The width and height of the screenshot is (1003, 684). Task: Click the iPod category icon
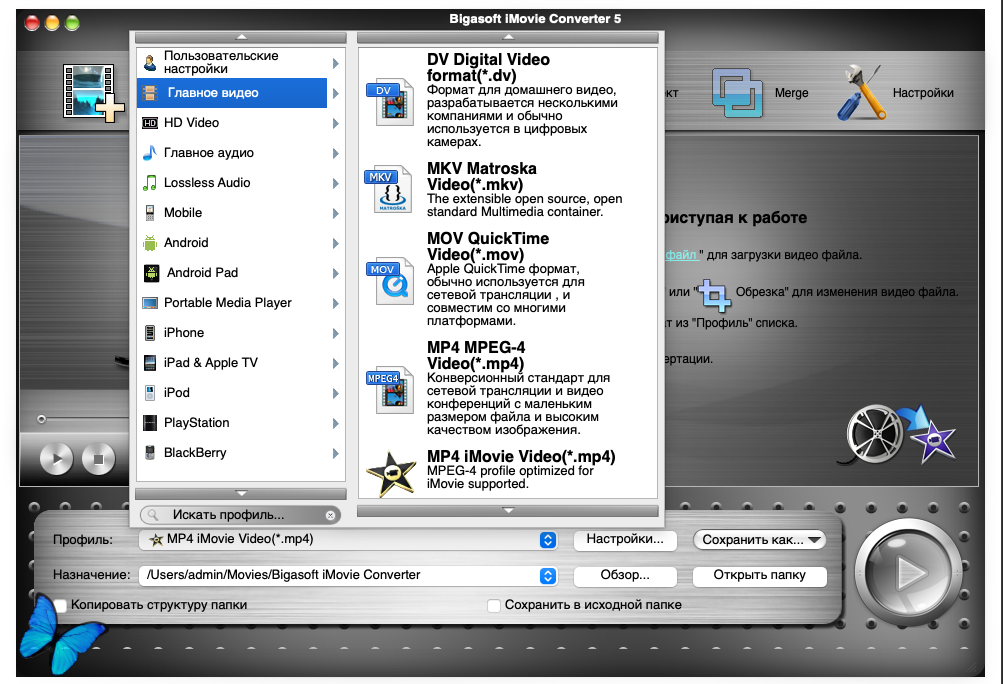(150, 393)
